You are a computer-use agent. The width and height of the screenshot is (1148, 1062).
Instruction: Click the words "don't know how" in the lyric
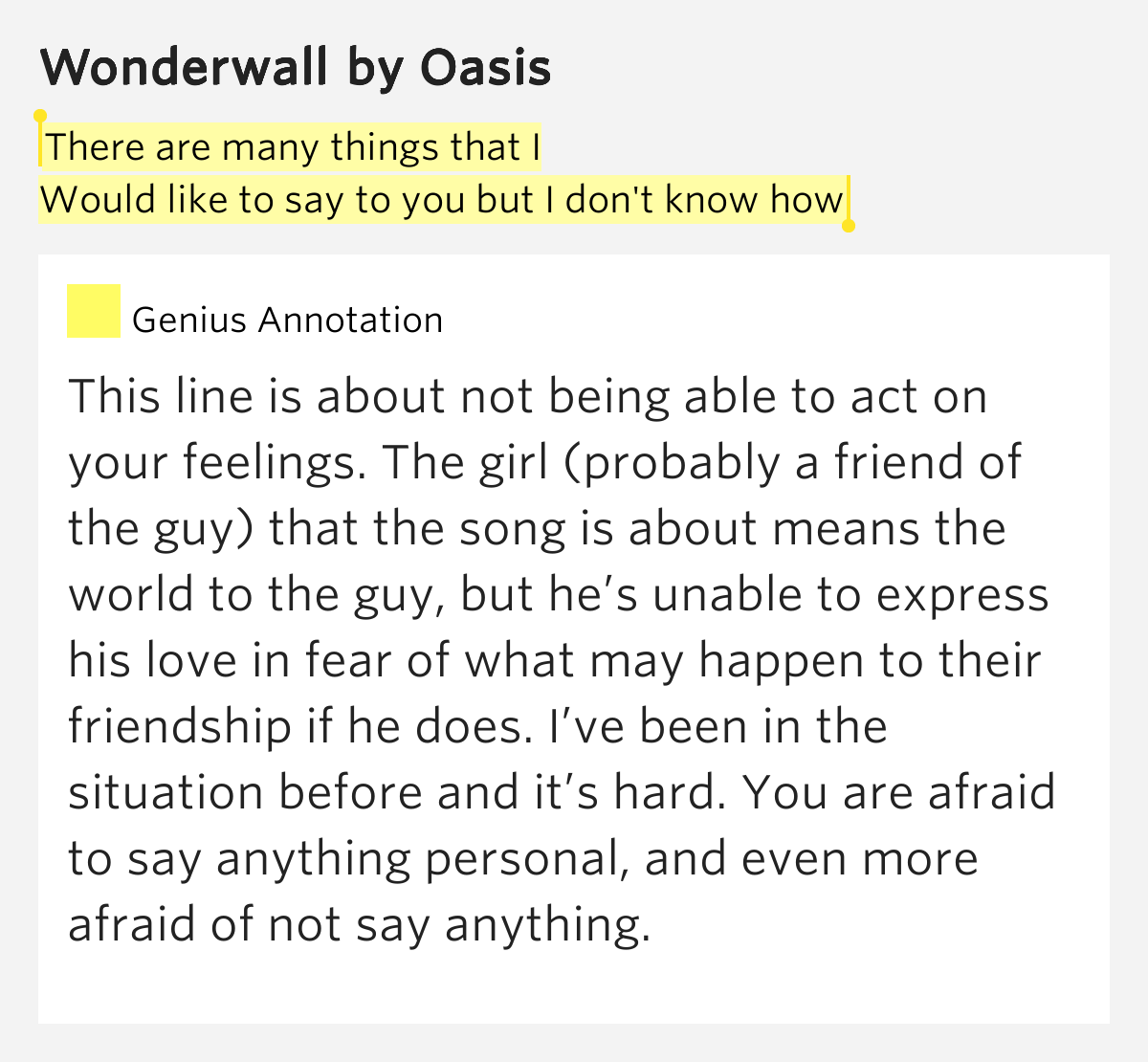[704, 200]
